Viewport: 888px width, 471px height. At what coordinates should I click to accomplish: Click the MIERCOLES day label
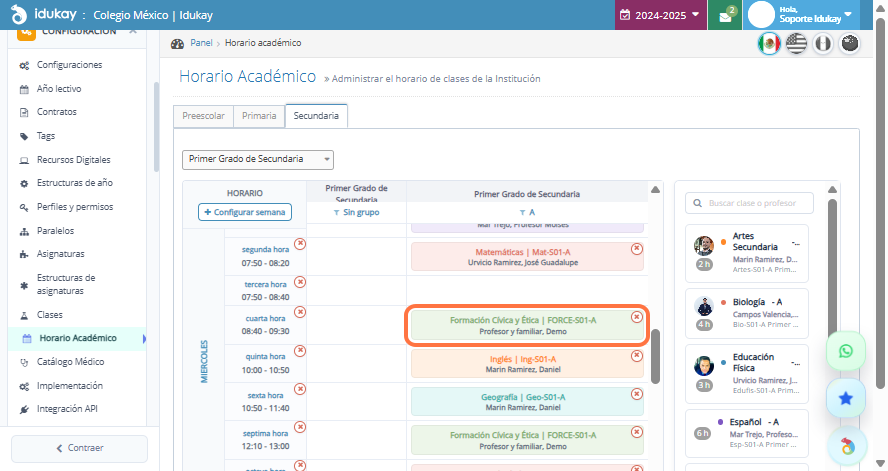[x=204, y=362]
